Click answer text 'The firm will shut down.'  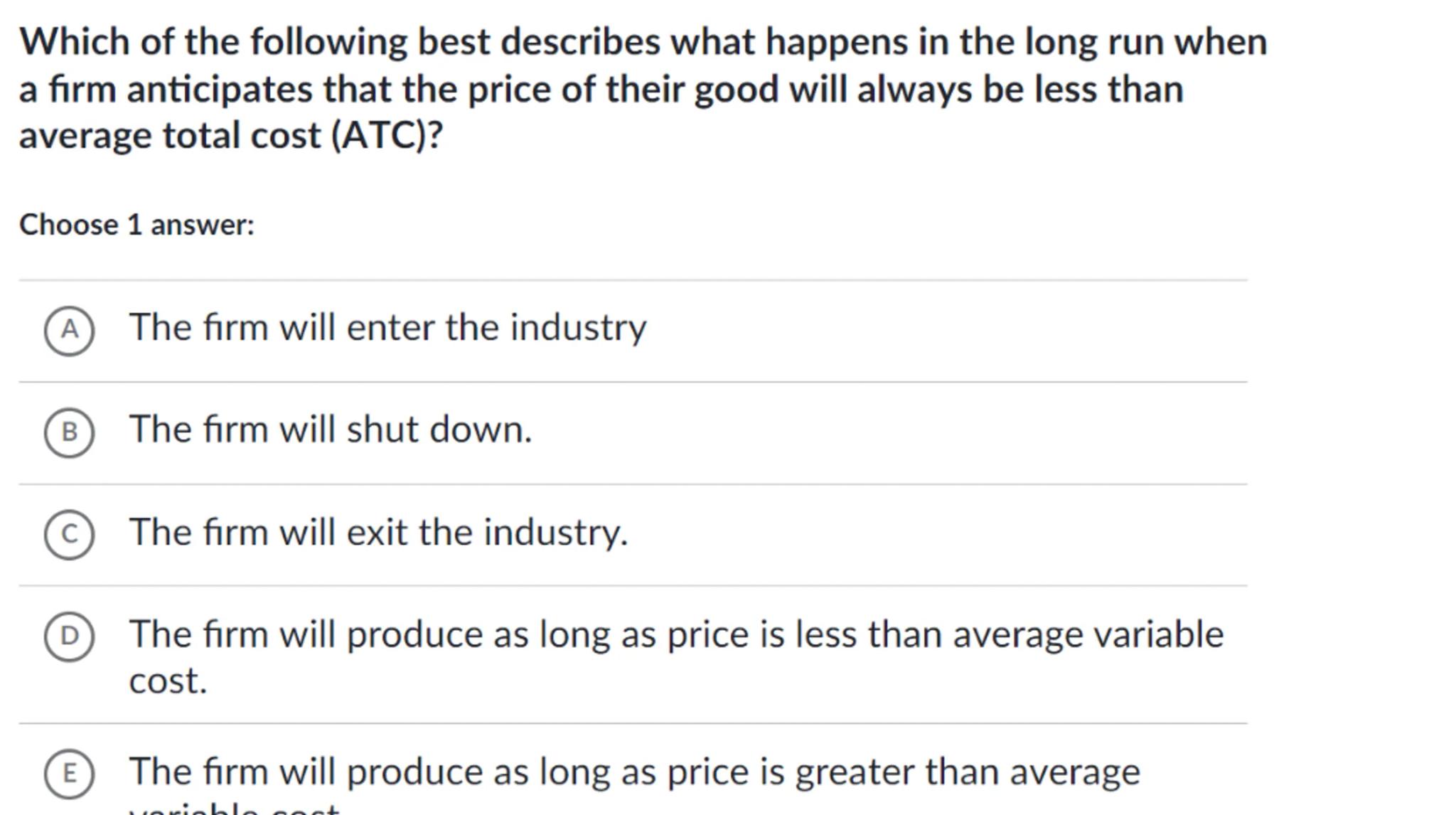coord(330,430)
